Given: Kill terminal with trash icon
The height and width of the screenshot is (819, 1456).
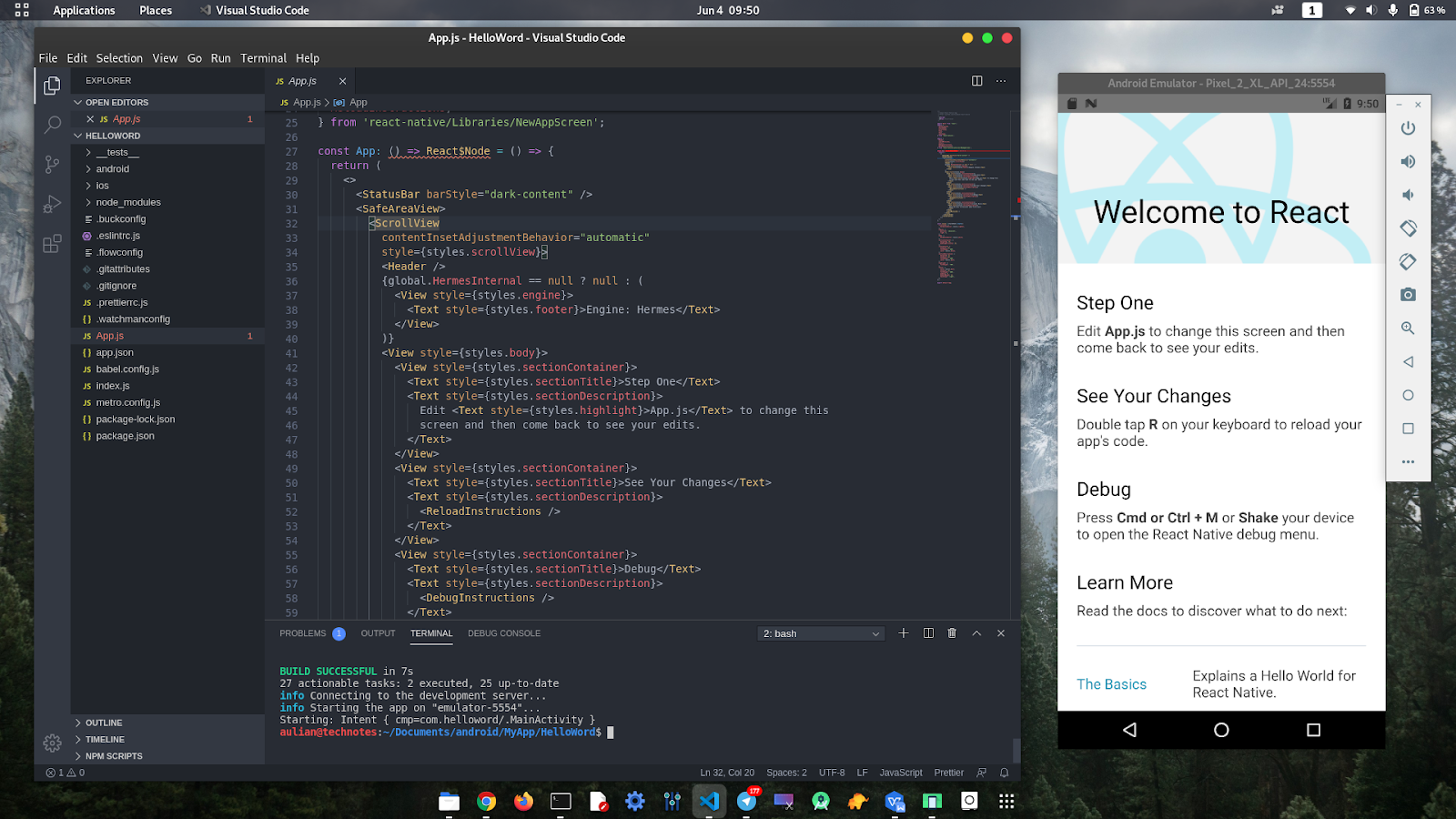Looking at the screenshot, I should pos(952,633).
